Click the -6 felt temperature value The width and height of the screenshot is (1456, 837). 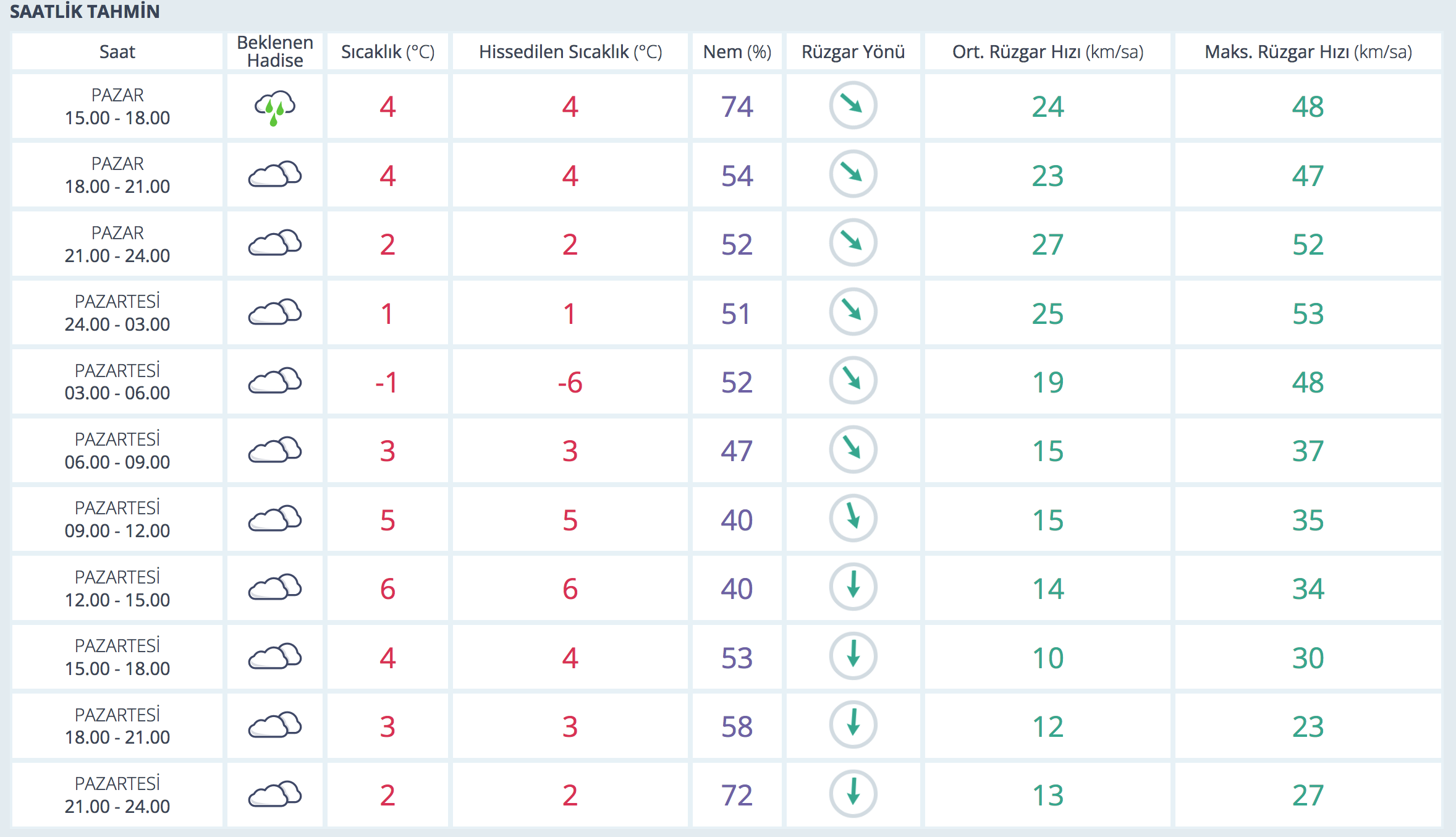(x=570, y=383)
